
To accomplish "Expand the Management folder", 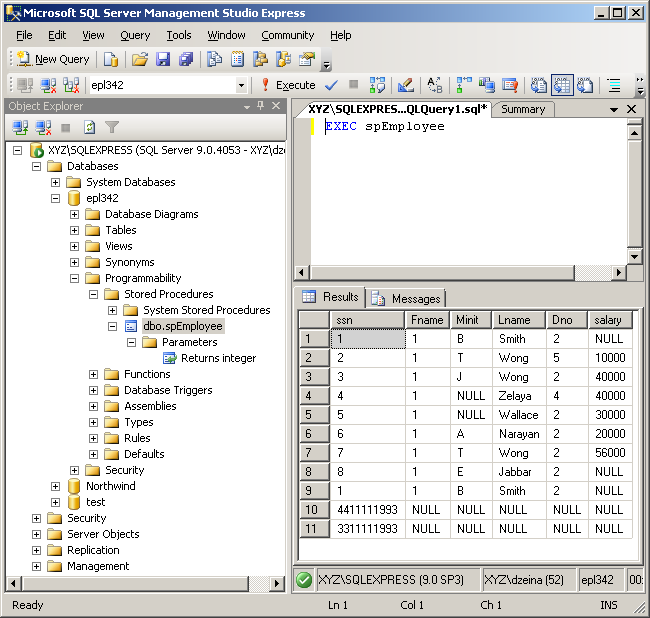I will (x=36, y=566).
